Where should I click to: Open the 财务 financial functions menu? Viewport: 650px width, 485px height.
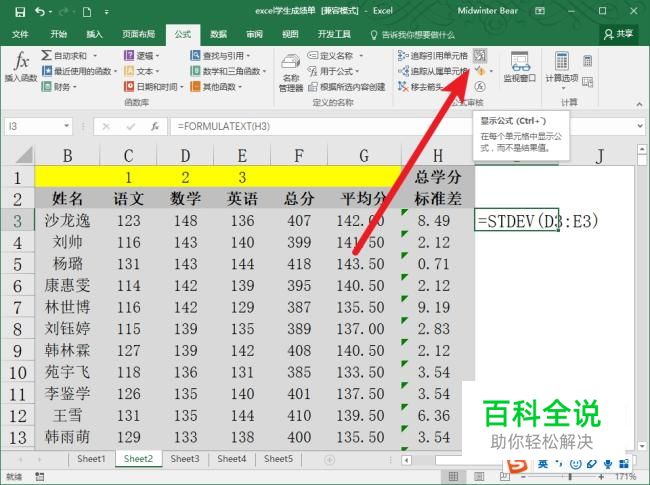click(x=59, y=87)
